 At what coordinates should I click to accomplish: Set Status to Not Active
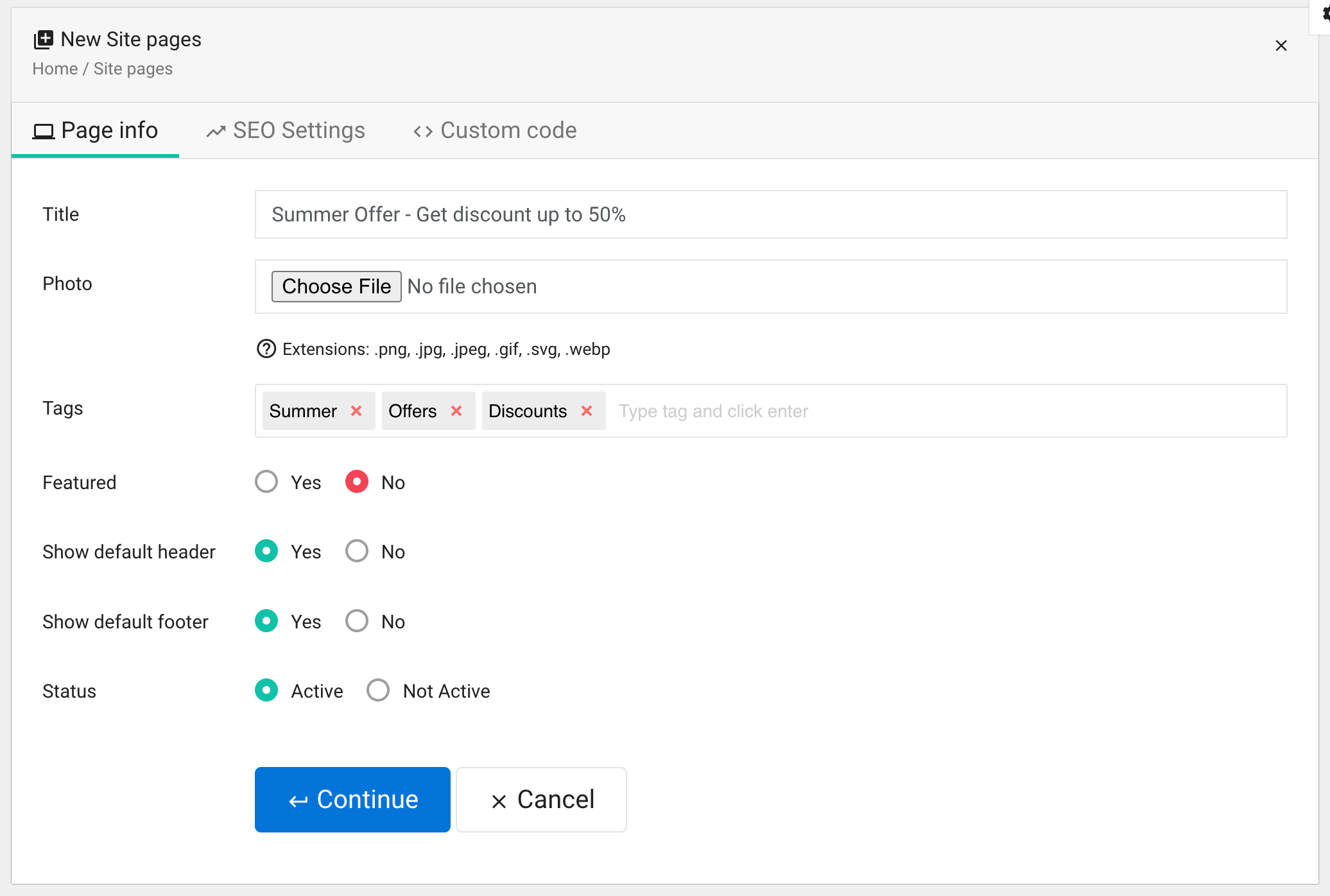pos(378,690)
